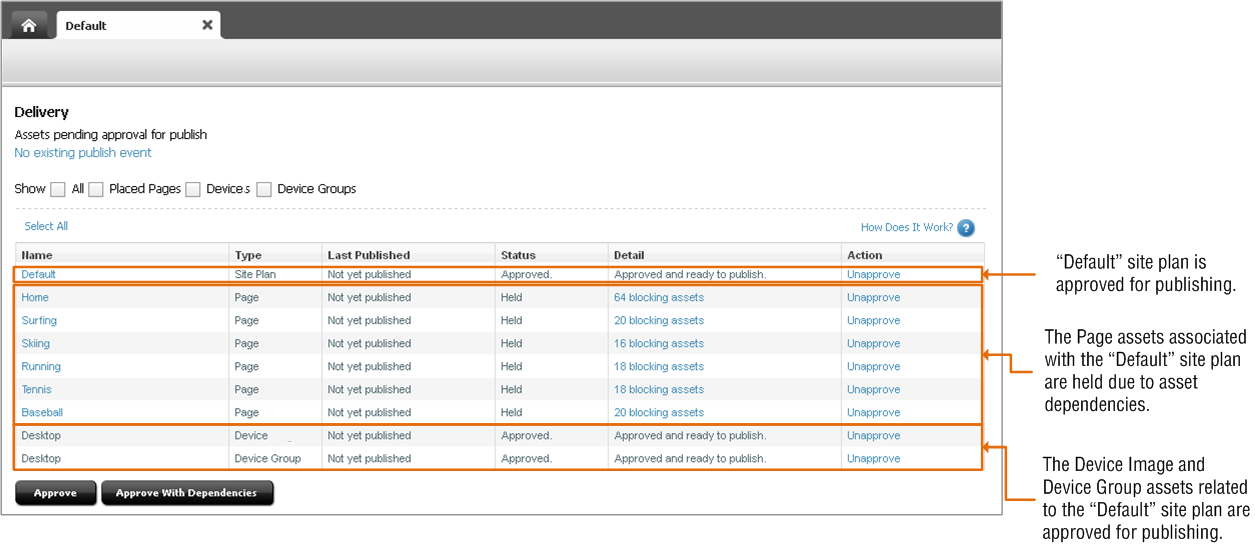
Task: Click the Last Published column header
Action: coord(408,255)
